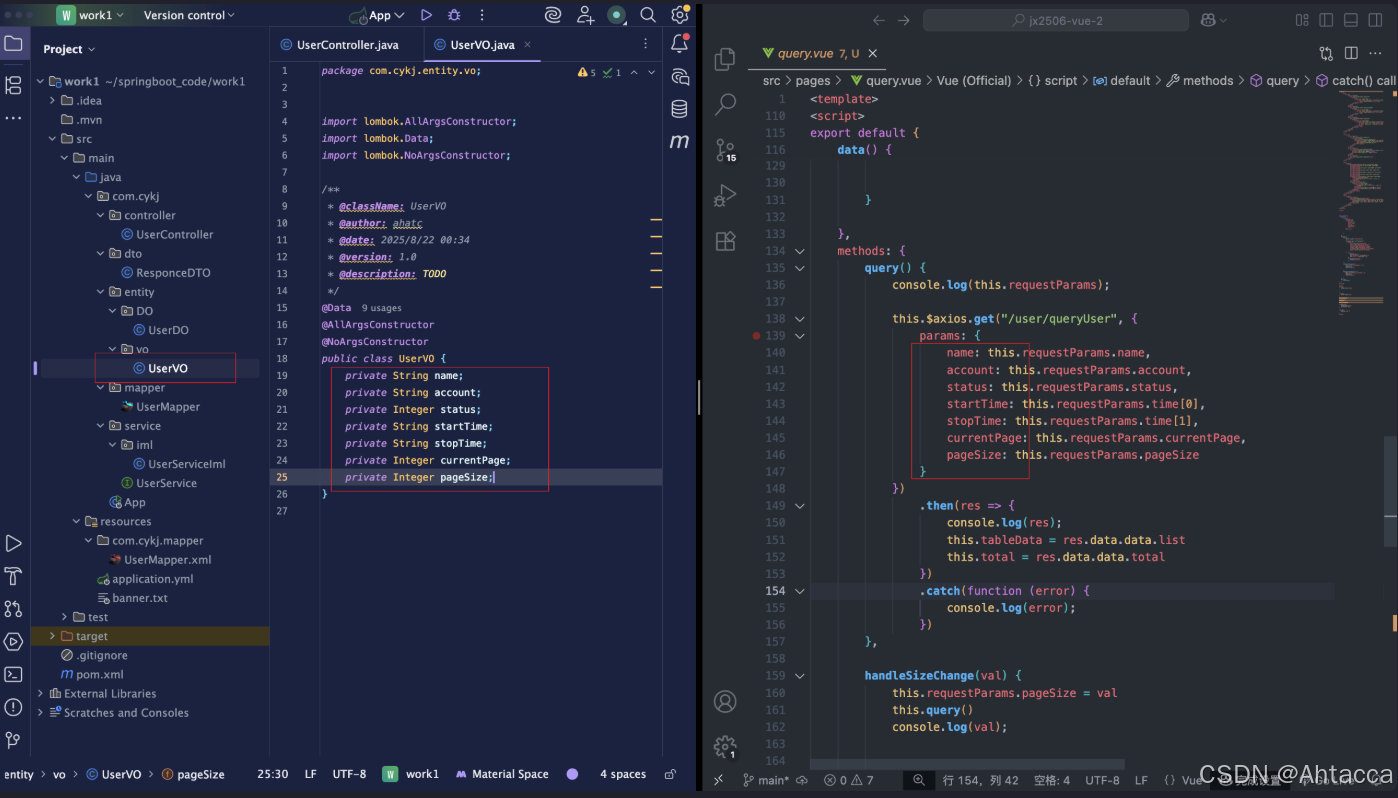
Task: Open VS Code Explorer files icon
Action: click(x=725, y=60)
